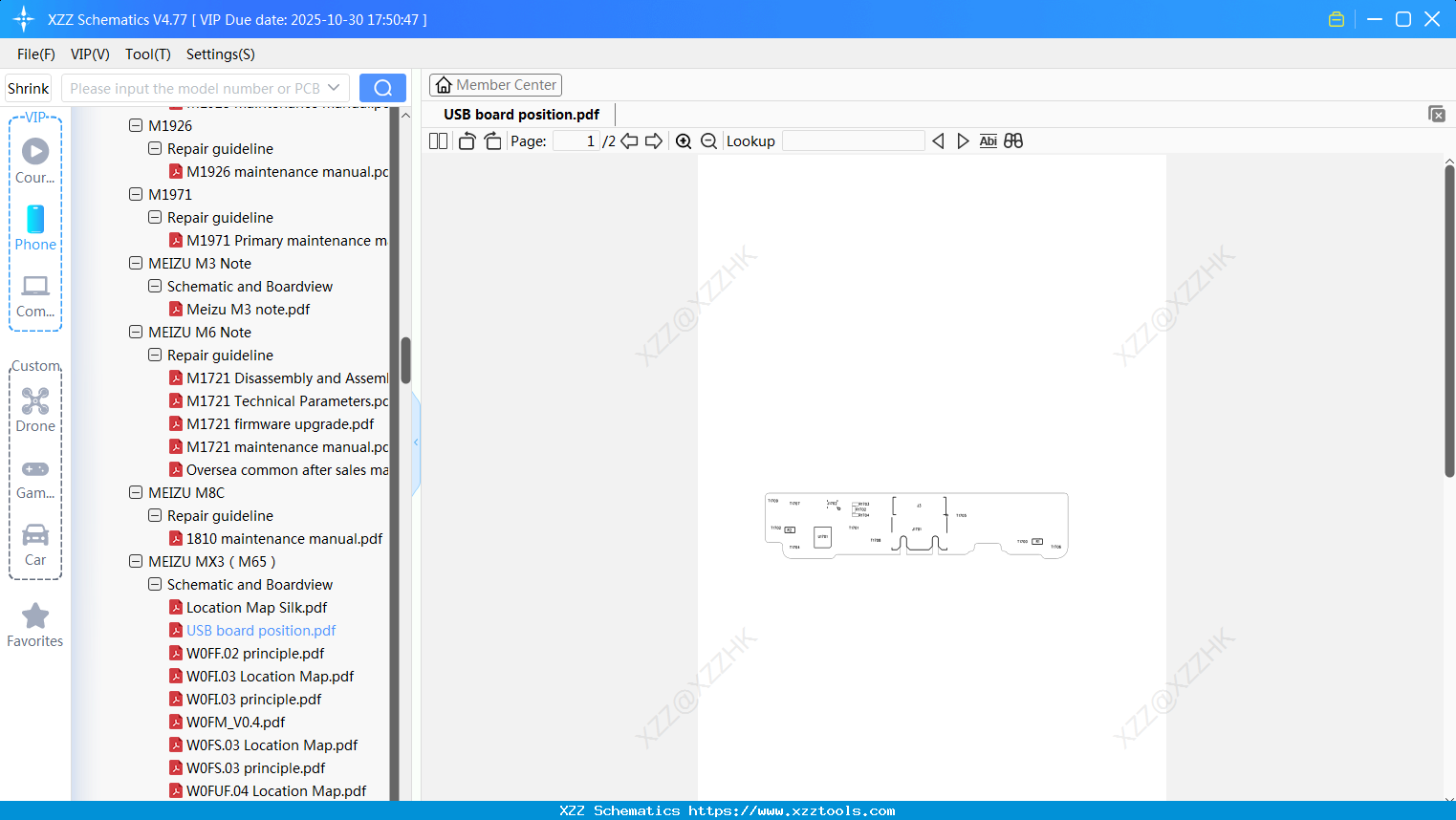
Task: Open M1721 firmware upgrade.pdf
Action: pos(272,424)
